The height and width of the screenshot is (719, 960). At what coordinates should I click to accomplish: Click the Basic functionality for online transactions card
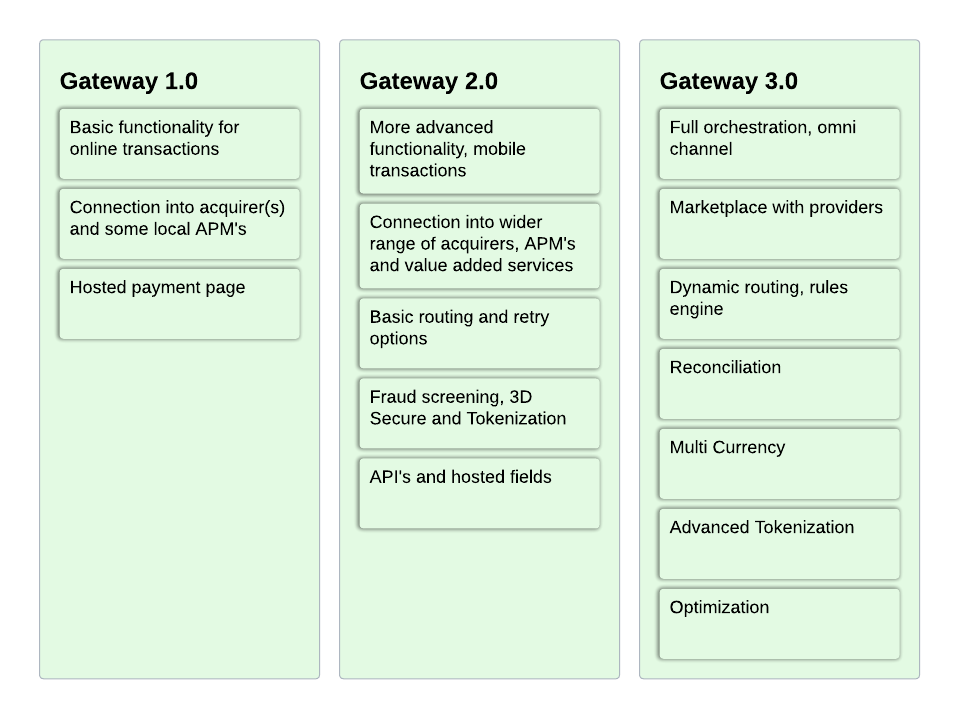coord(179,144)
